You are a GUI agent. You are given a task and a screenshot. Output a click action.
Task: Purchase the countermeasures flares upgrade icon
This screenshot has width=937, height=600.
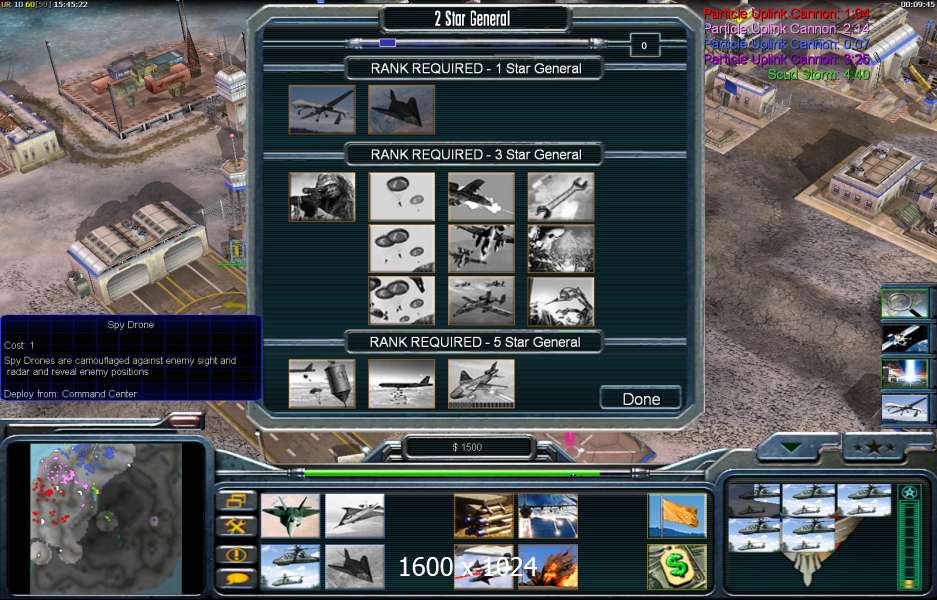tap(548, 516)
